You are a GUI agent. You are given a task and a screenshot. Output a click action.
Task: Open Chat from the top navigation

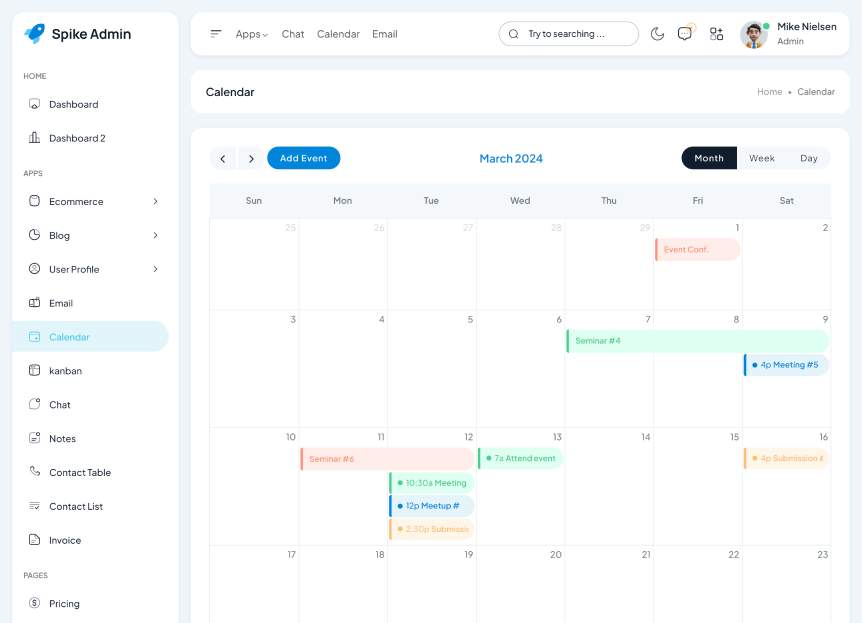coord(293,34)
